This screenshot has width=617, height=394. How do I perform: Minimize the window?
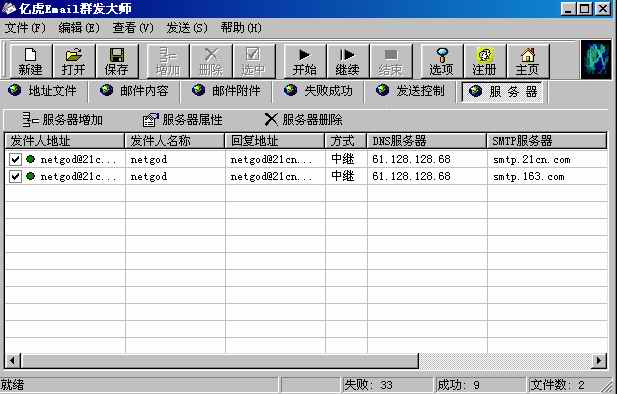568,8
